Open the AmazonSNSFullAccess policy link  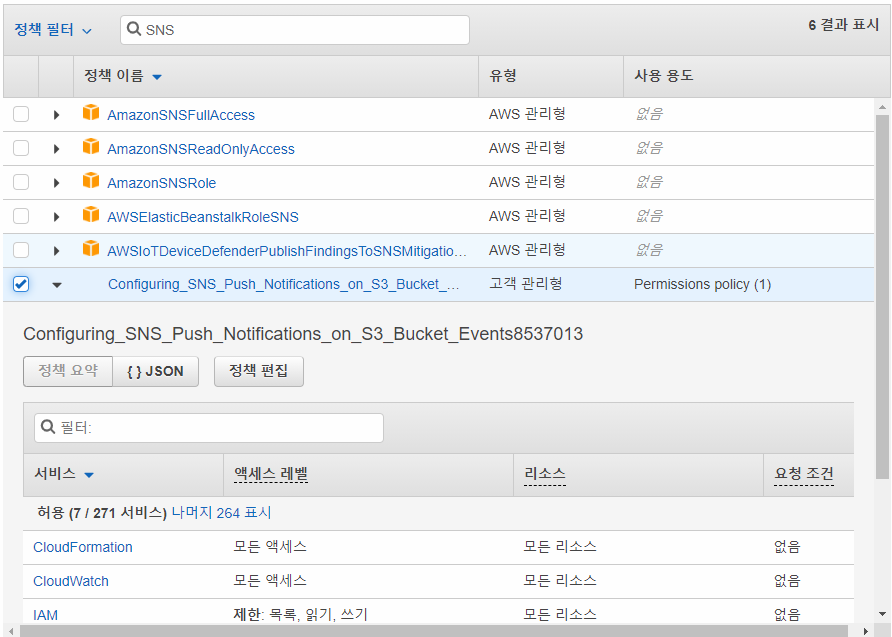tap(181, 115)
